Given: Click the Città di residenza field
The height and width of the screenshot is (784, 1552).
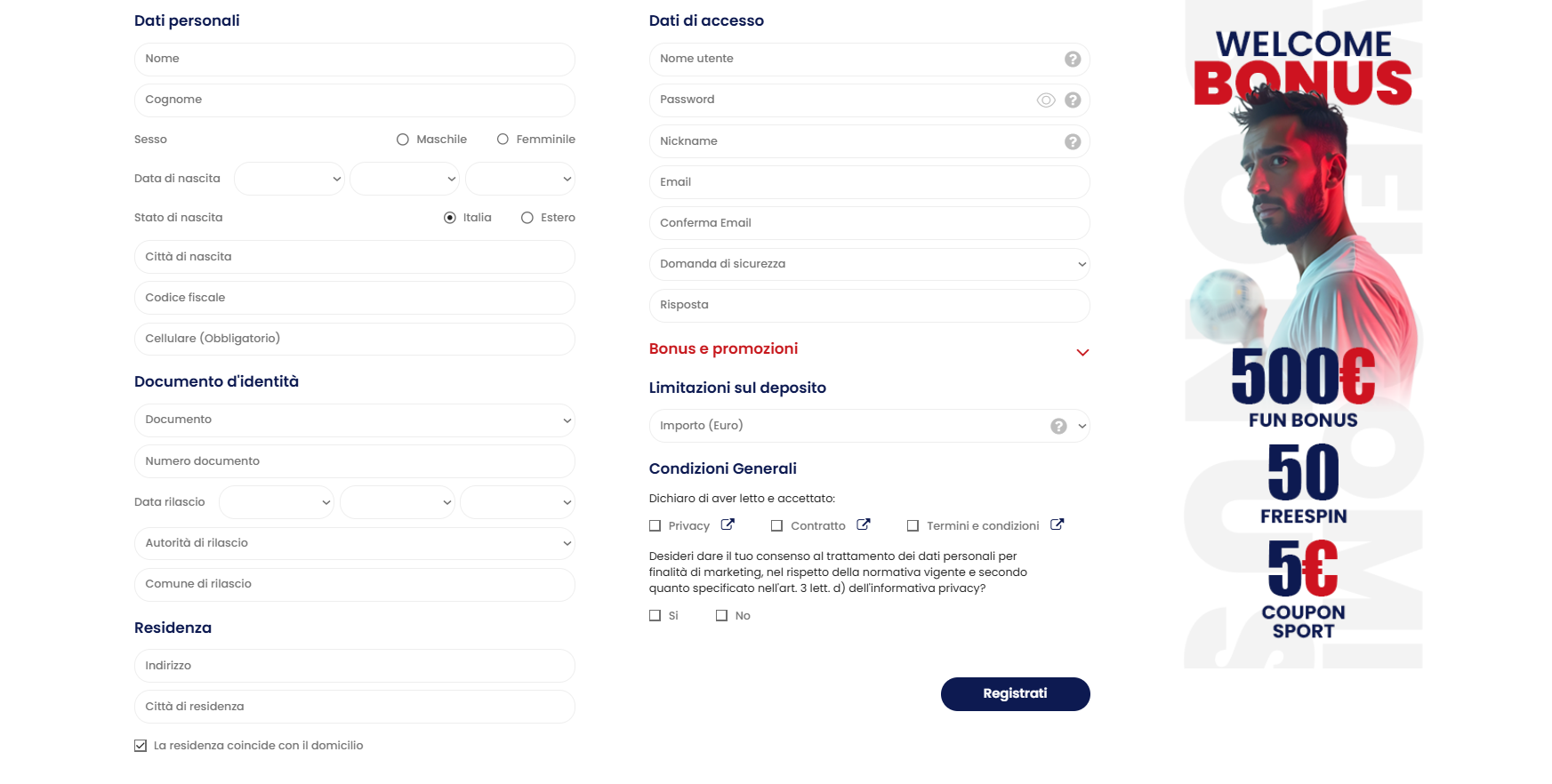Looking at the screenshot, I should 355,707.
